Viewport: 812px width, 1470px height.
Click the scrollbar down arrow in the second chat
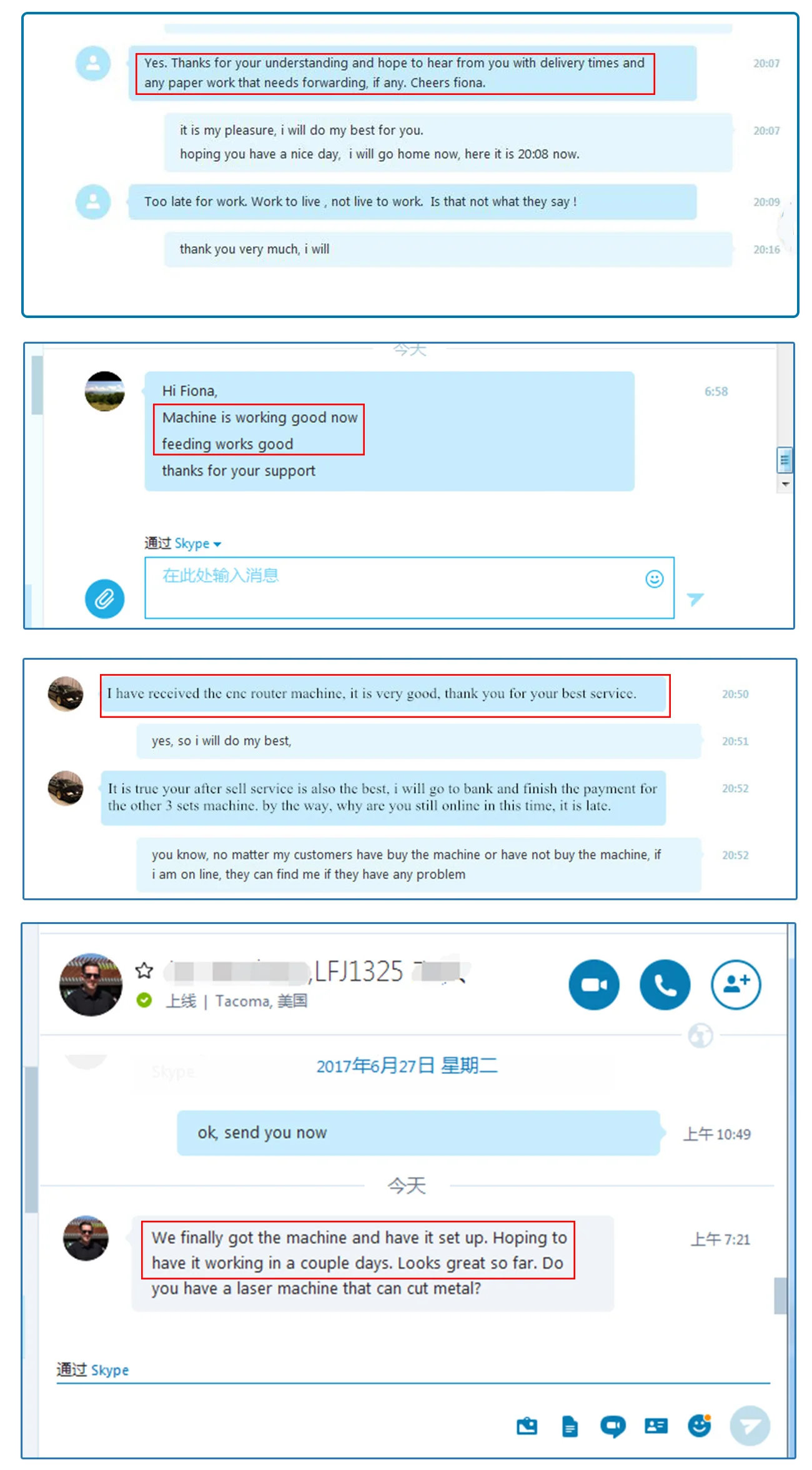(x=785, y=484)
